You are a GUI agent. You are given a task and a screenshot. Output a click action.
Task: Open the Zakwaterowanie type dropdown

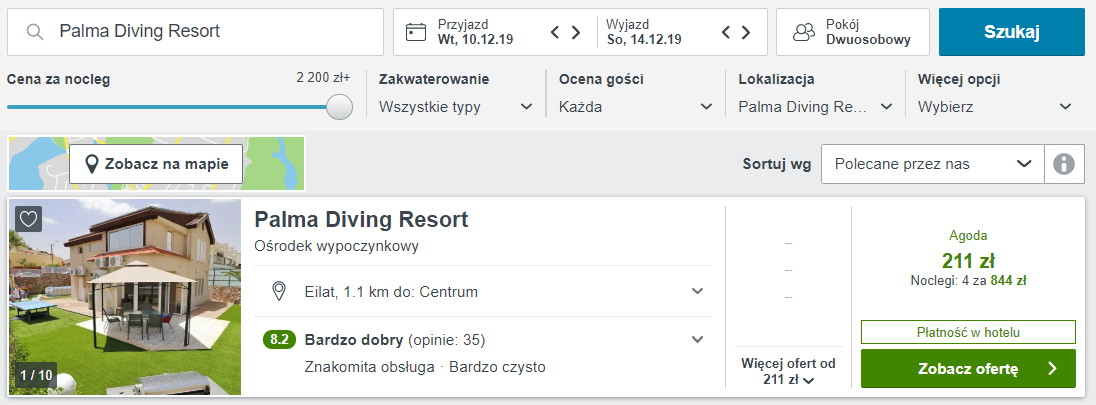[x=456, y=107]
